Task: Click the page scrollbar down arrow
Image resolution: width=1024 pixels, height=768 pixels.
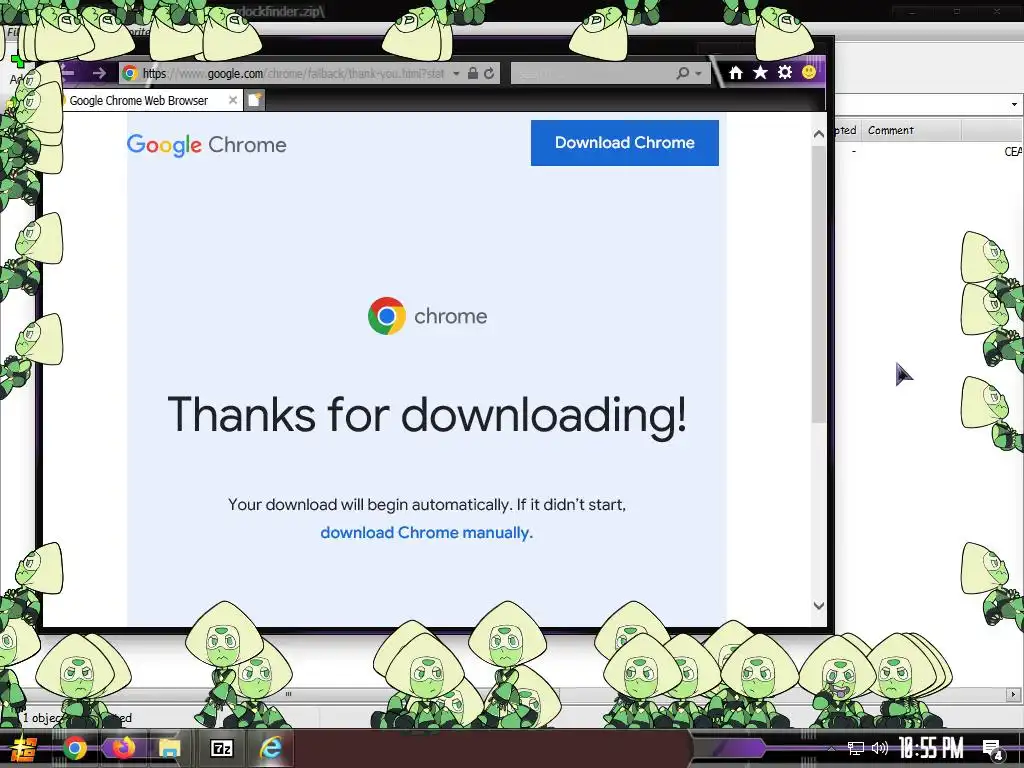Action: pos(819,605)
